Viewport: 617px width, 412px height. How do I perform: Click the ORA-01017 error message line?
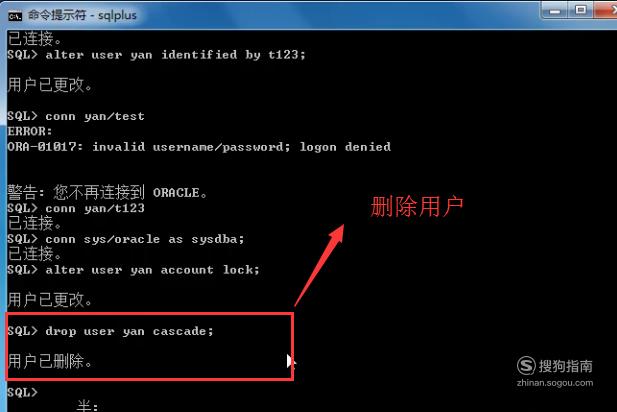(x=199, y=147)
